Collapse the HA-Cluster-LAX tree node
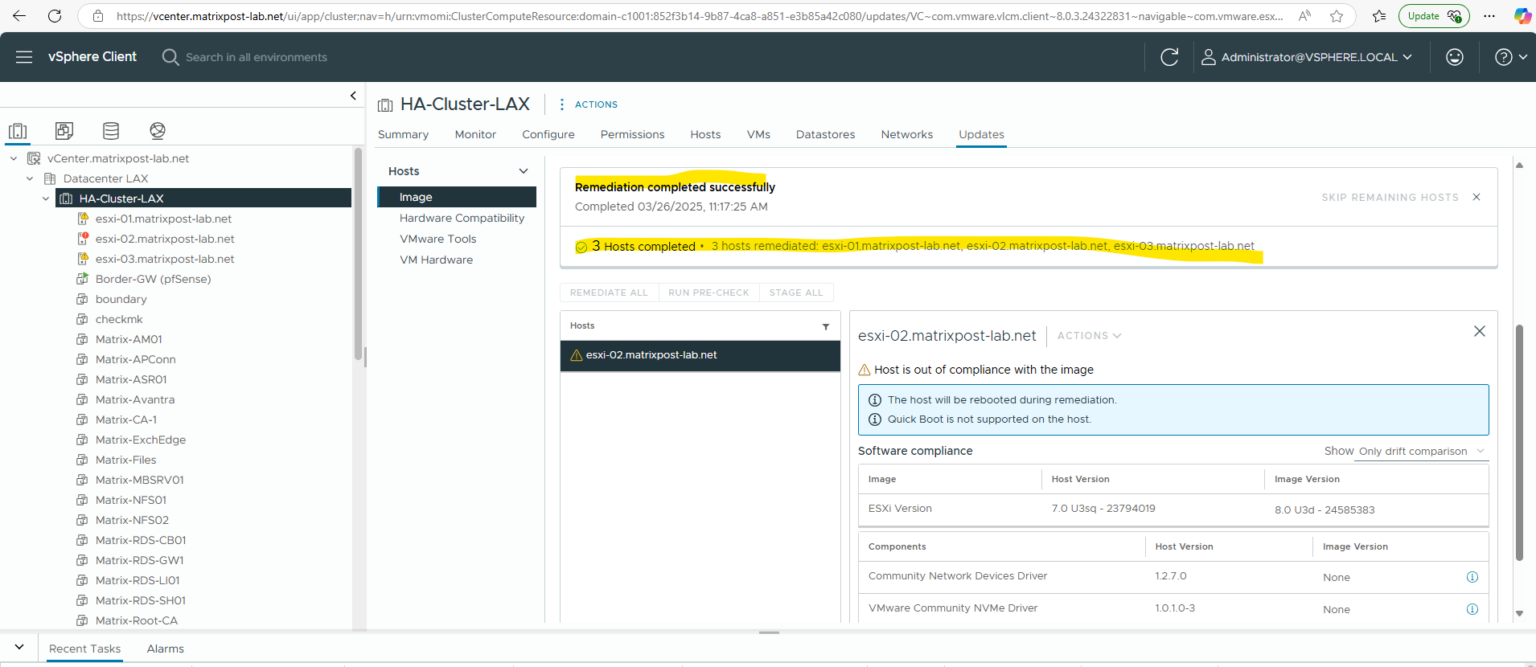Image resolution: width=1536 pixels, height=667 pixels. [45, 198]
